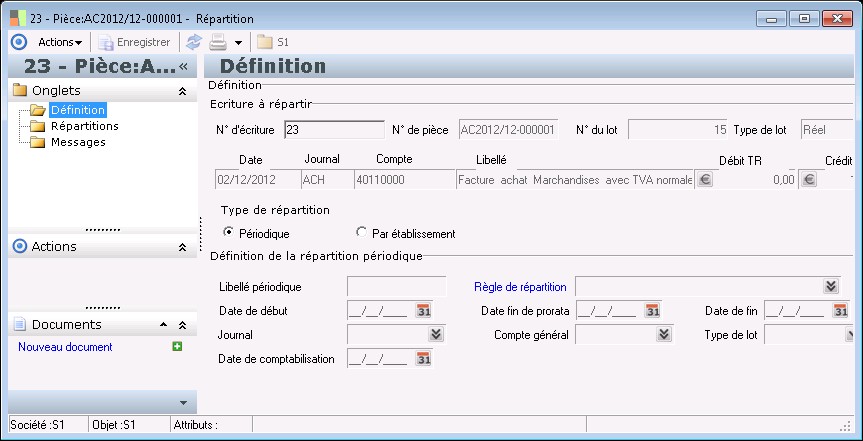The image size is (863, 441).
Task: Click the S1 folder toolbar item
Action: tap(272, 42)
